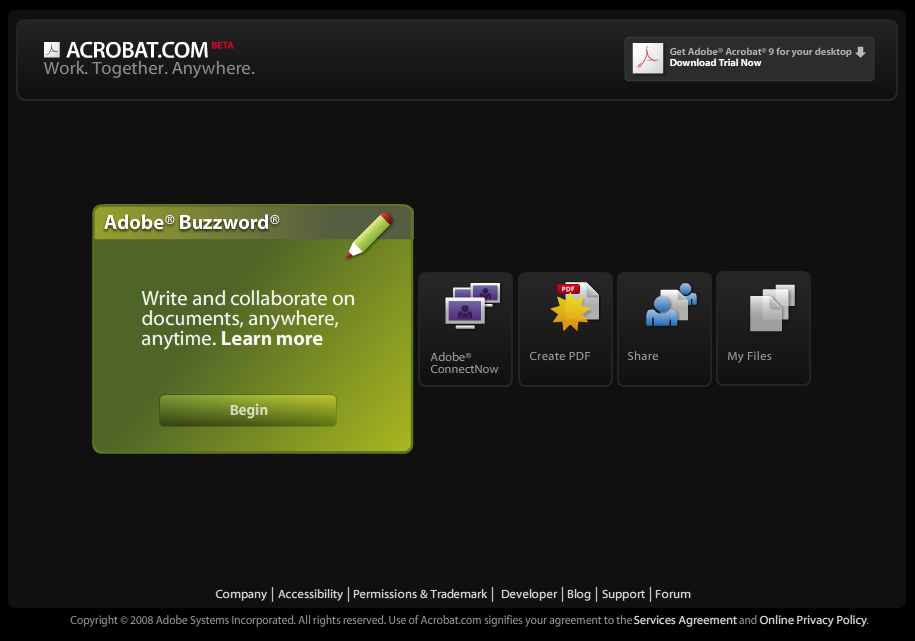Click the Create PDF label text
Image resolution: width=915 pixels, height=641 pixels.
(x=560, y=356)
